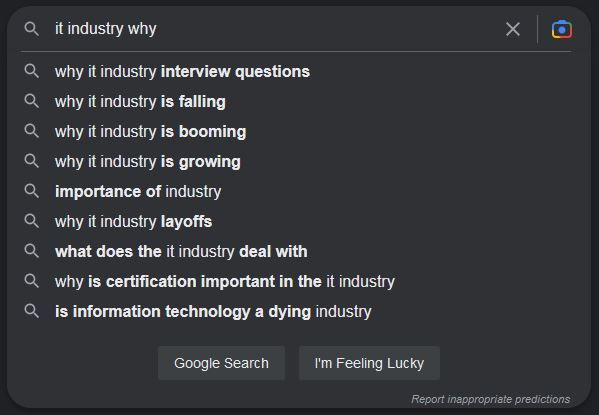Click magnifier icon beside 'dying industry' suggestion
This screenshot has width=599, height=415.
tap(32, 311)
